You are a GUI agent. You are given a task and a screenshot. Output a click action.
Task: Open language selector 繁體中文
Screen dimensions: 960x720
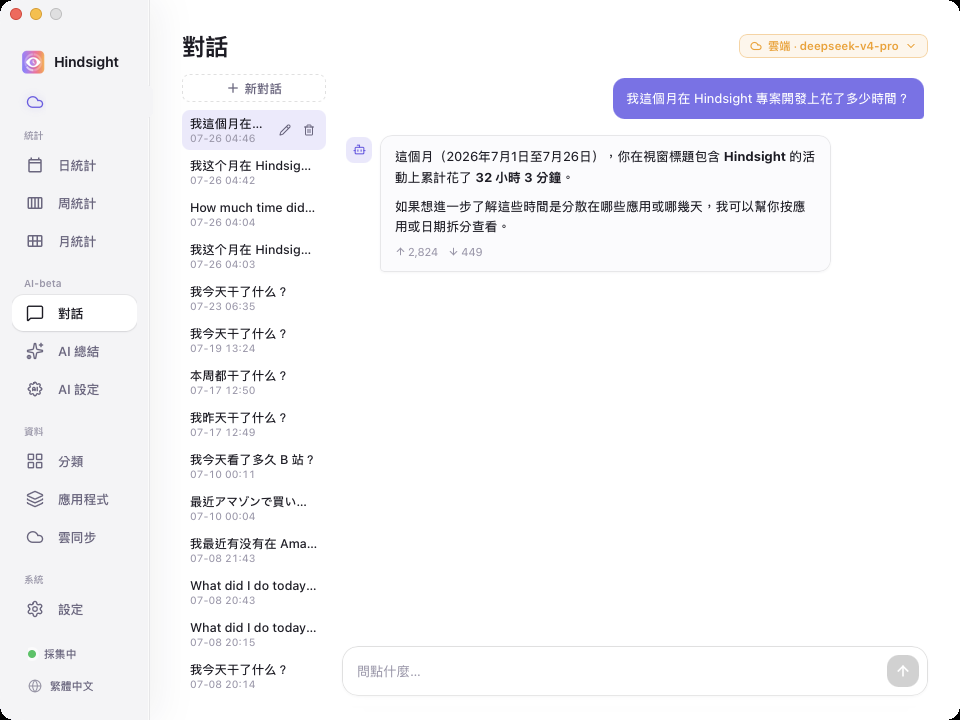click(x=61, y=686)
